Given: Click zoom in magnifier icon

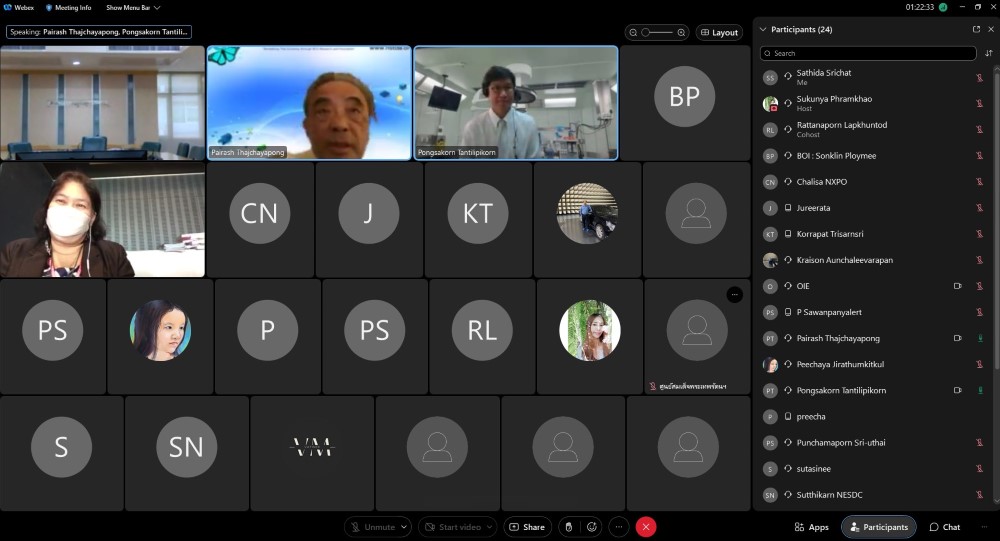Looking at the screenshot, I should pyautogui.click(x=681, y=32).
